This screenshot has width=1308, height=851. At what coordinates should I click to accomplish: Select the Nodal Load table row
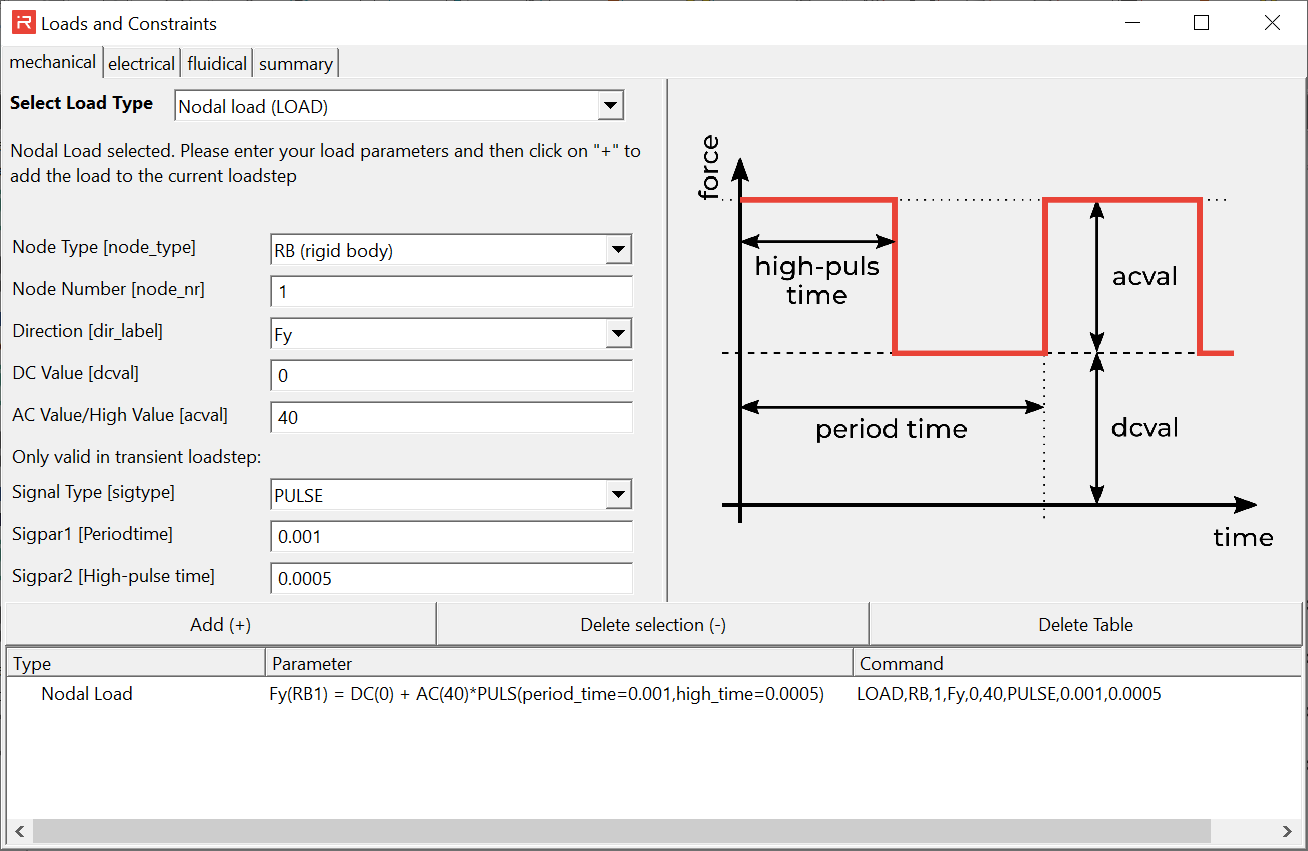[87, 694]
